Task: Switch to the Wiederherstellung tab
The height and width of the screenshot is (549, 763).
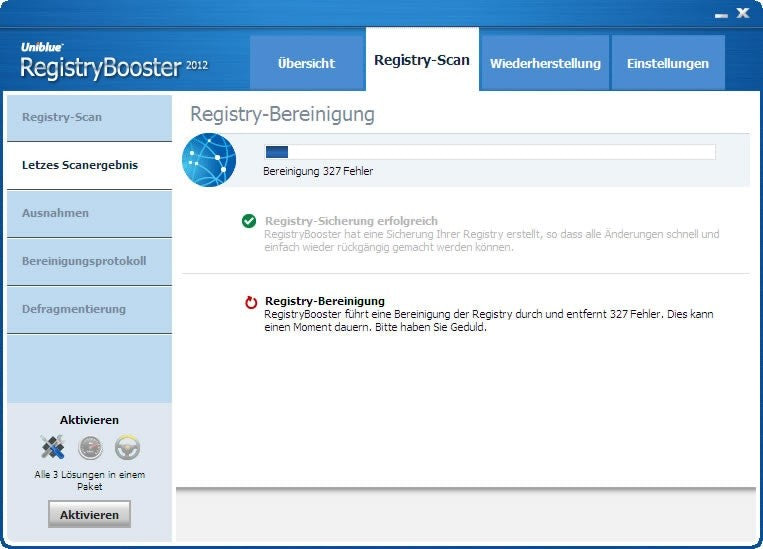Action: [545, 63]
